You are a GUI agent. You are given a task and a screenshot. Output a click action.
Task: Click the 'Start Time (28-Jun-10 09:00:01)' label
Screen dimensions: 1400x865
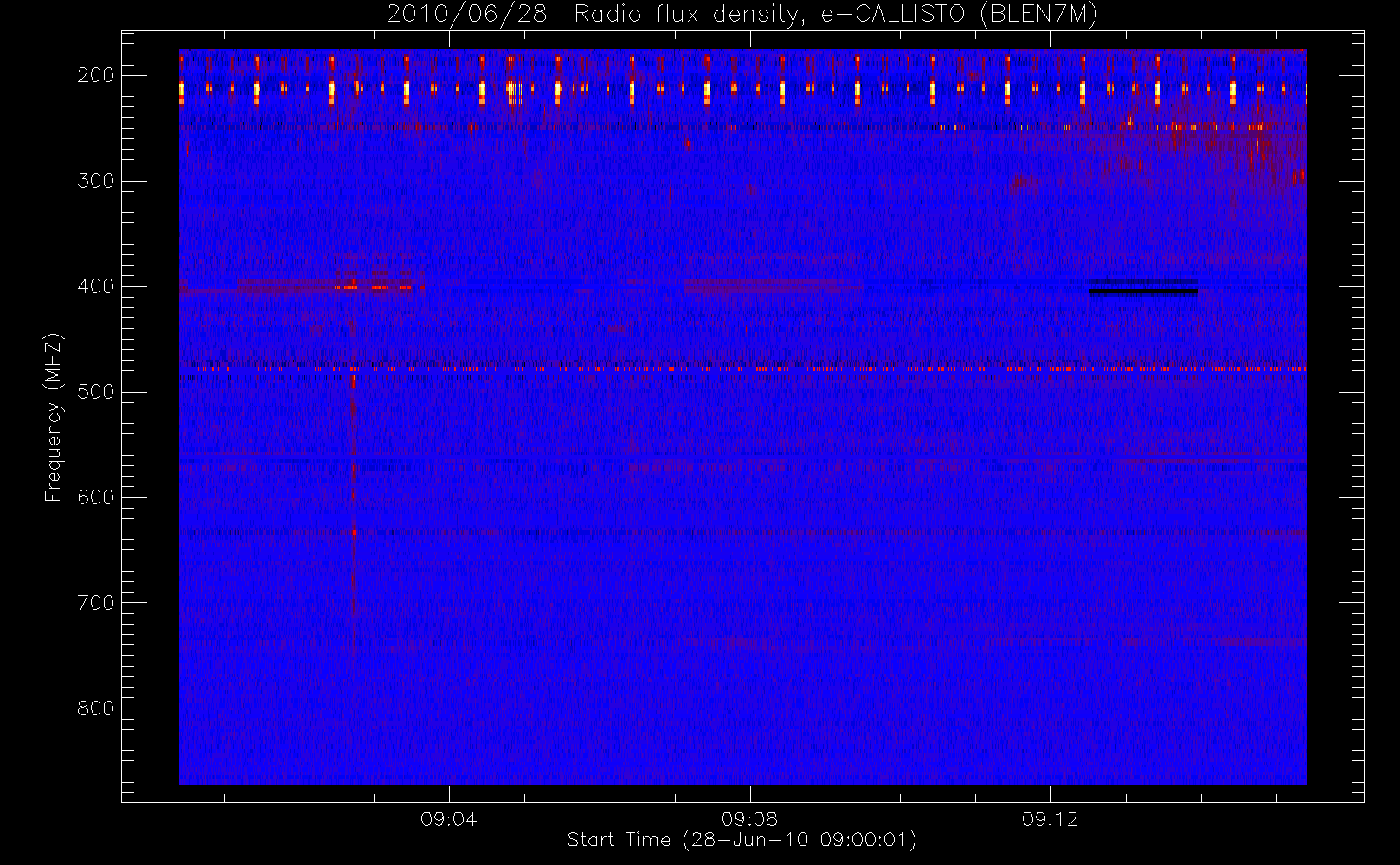tap(742, 840)
